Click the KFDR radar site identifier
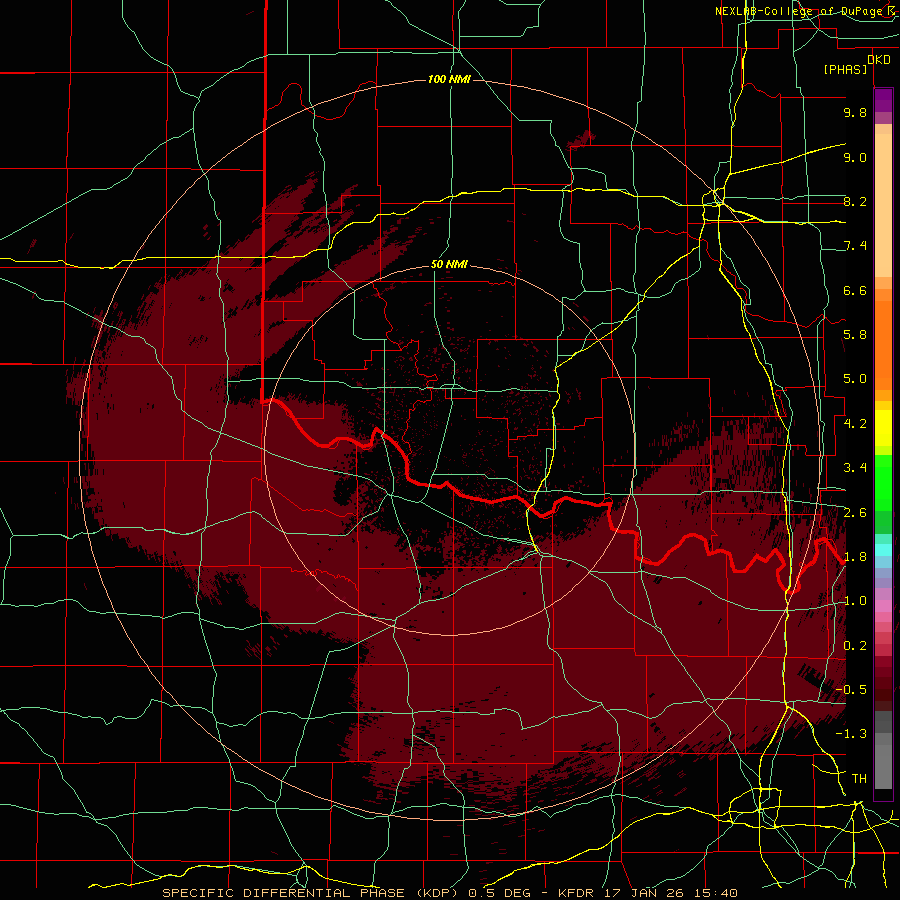This screenshot has height=900, width=900. (x=577, y=893)
